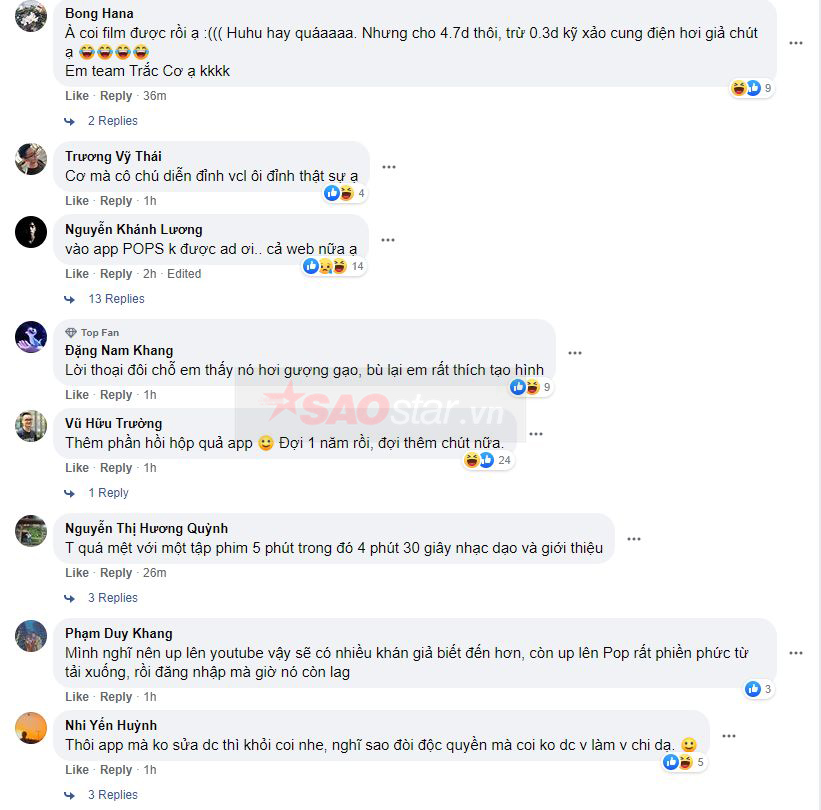Image resolution: width=821 pixels, height=810 pixels.
Task: Open Vũ Hữu Trường's profile picture
Action: point(31,426)
